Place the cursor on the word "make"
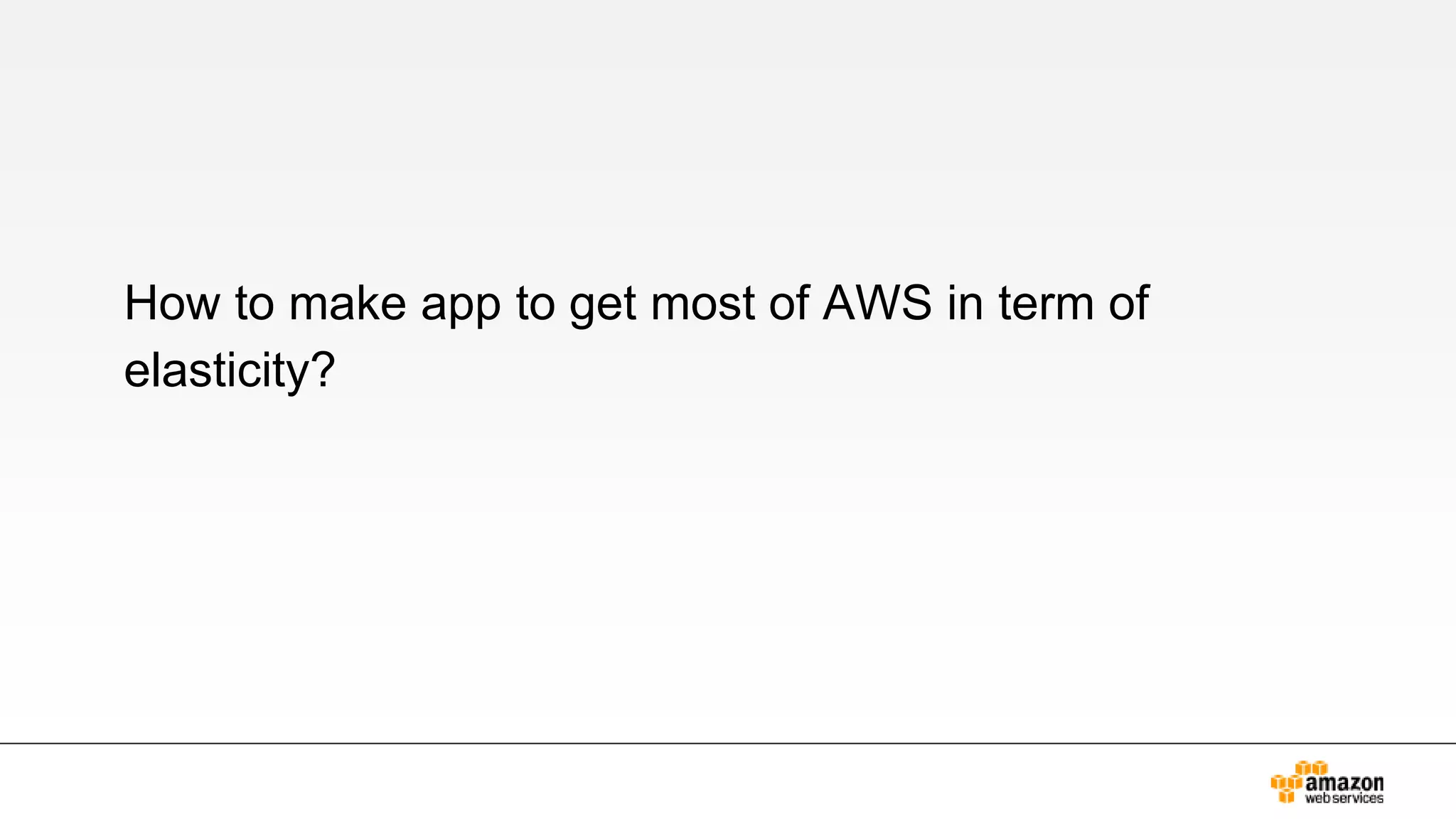1456x819 pixels. click(348, 304)
